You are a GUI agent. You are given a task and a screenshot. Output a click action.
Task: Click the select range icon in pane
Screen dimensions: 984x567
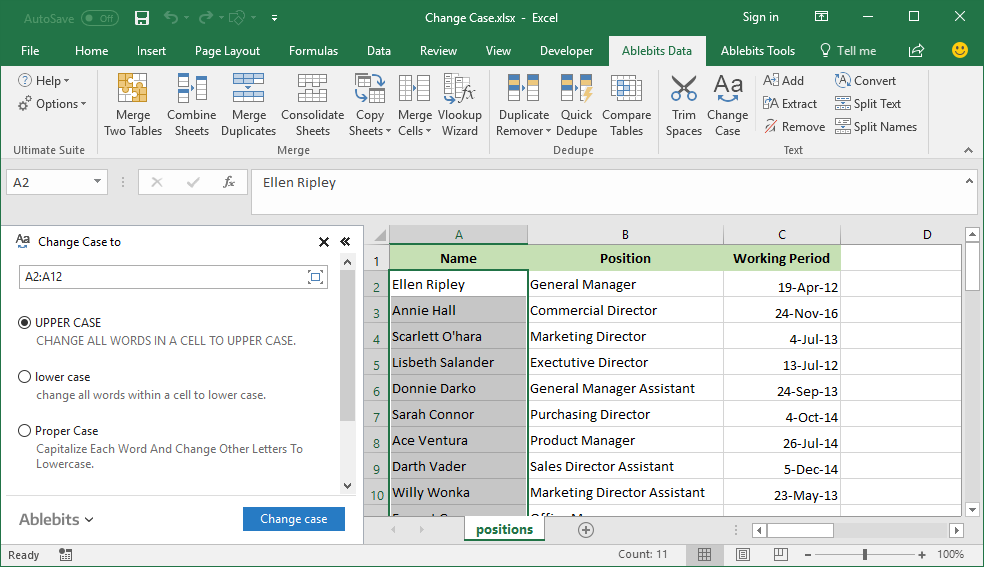(x=316, y=277)
